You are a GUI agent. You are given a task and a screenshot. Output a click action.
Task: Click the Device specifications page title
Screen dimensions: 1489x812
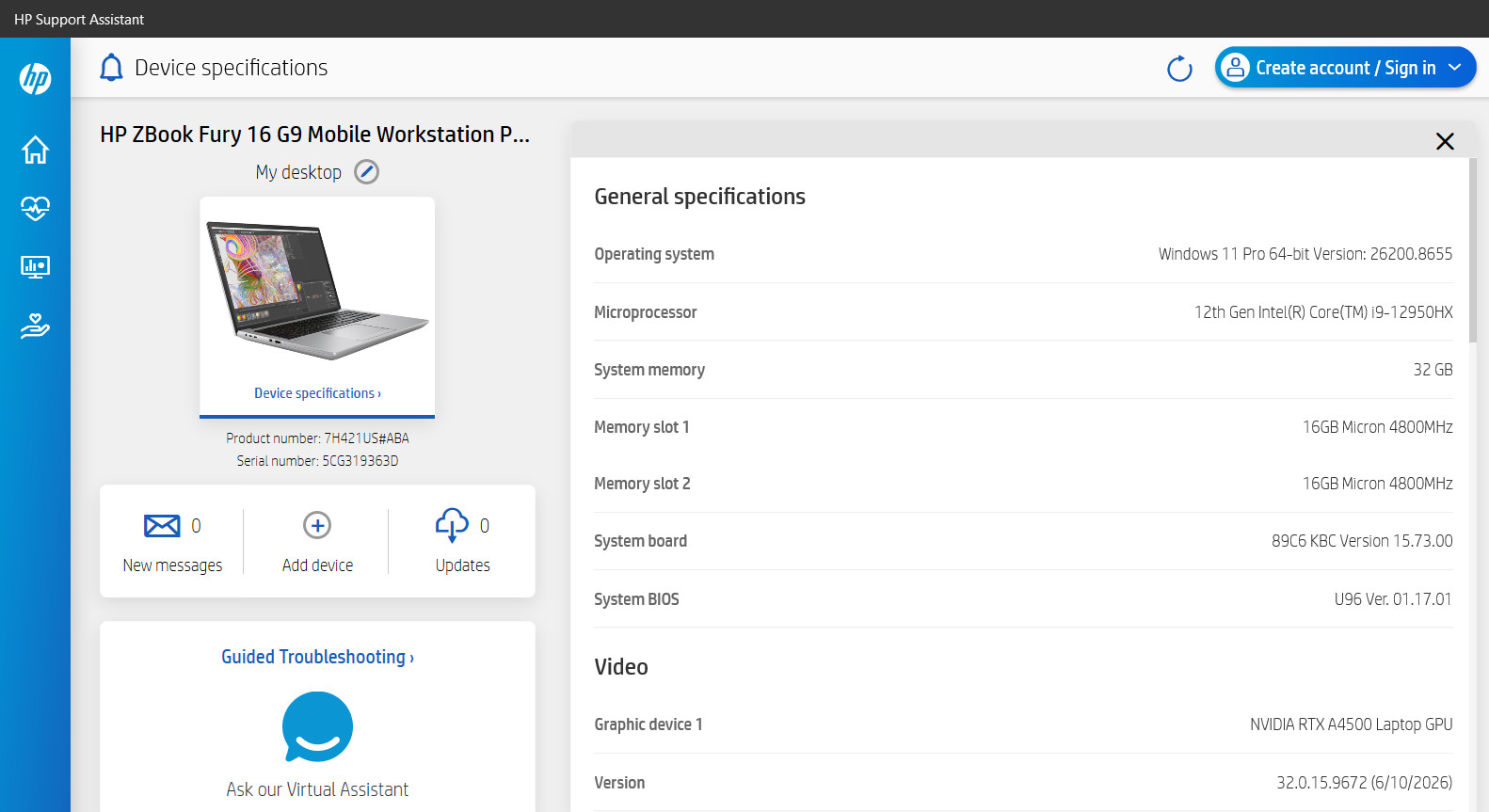[x=232, y=68]
